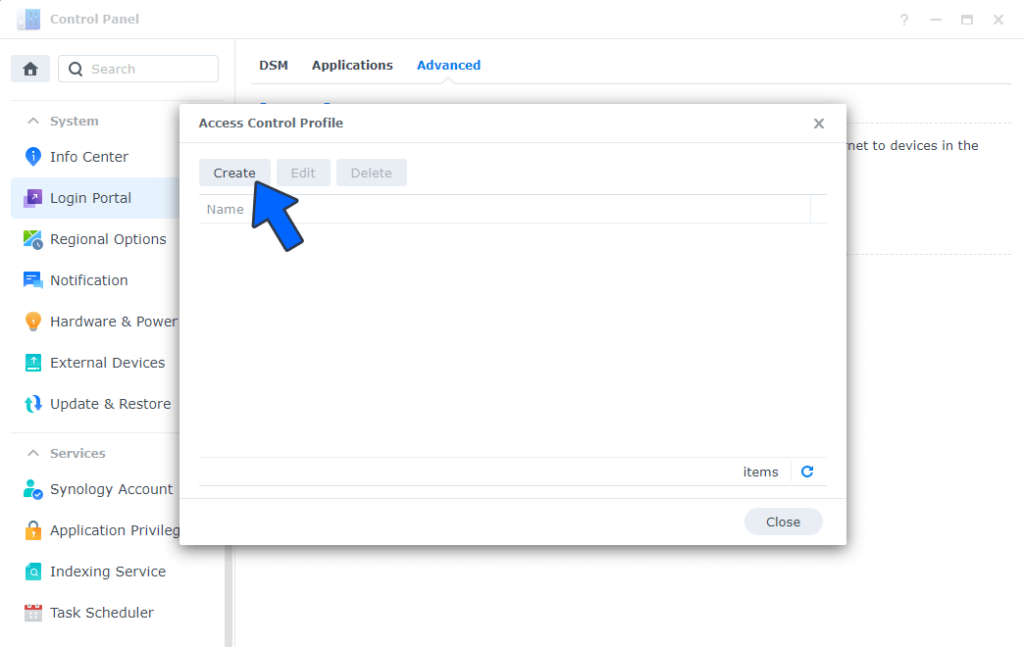
Task: Create a new access control profile
Action: pyautogui.click(x=234, y=172)
